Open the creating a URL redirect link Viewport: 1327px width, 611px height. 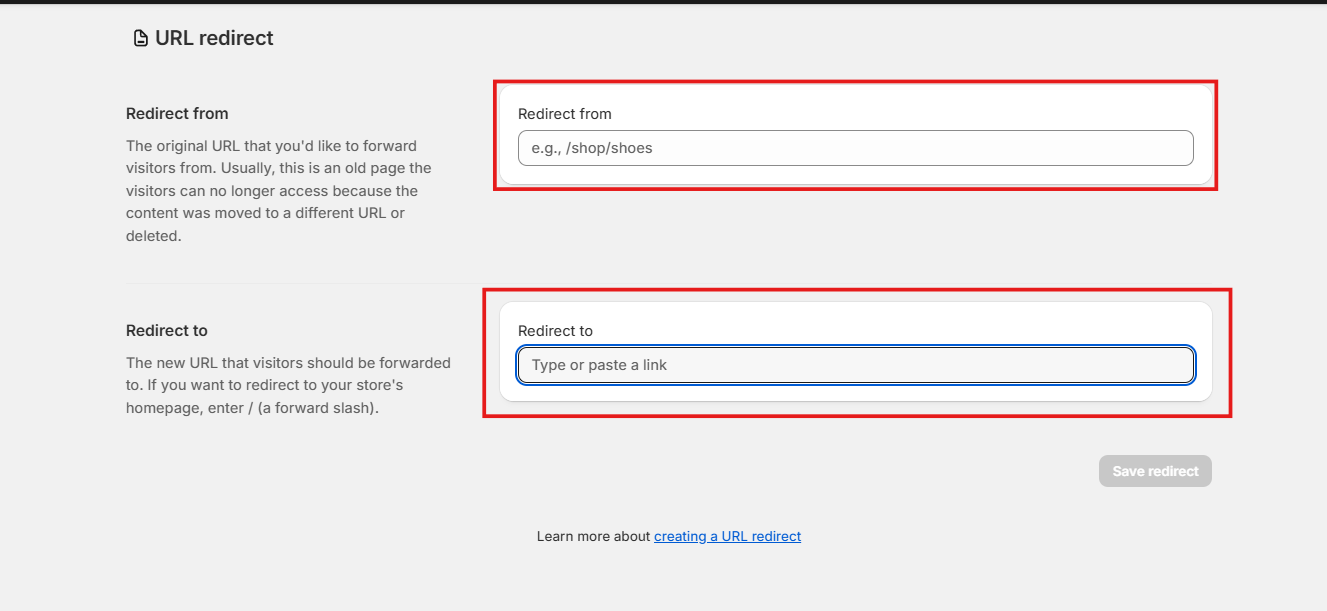pyautogui.click(x=727, y=536)
